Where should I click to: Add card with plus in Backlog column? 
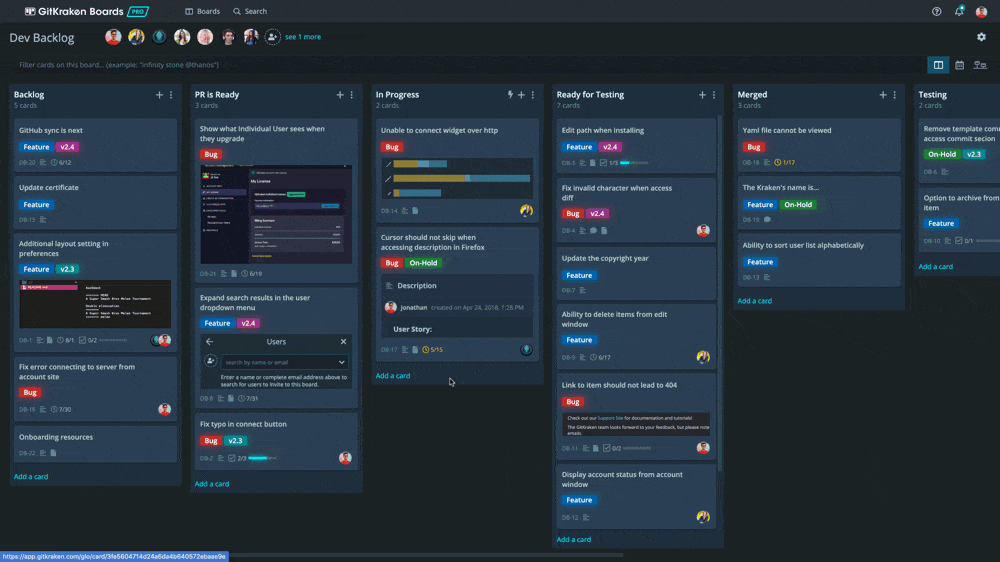click(159, 95)
